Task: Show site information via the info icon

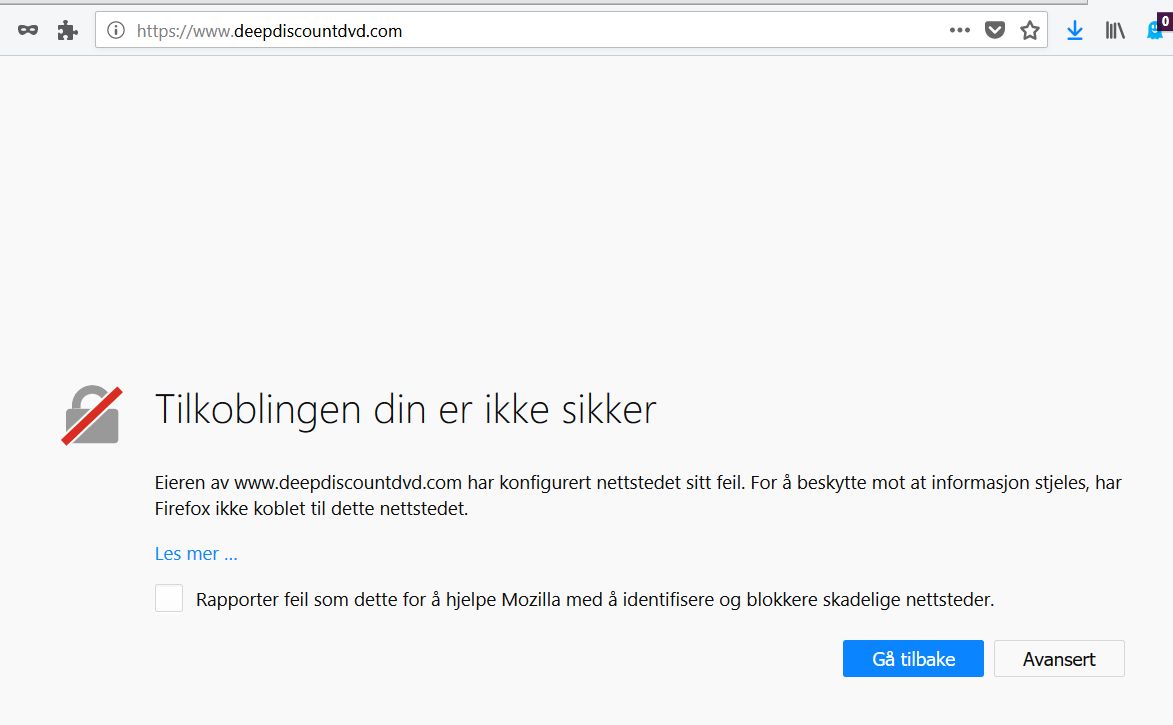Action: click(x=116, y=31)
